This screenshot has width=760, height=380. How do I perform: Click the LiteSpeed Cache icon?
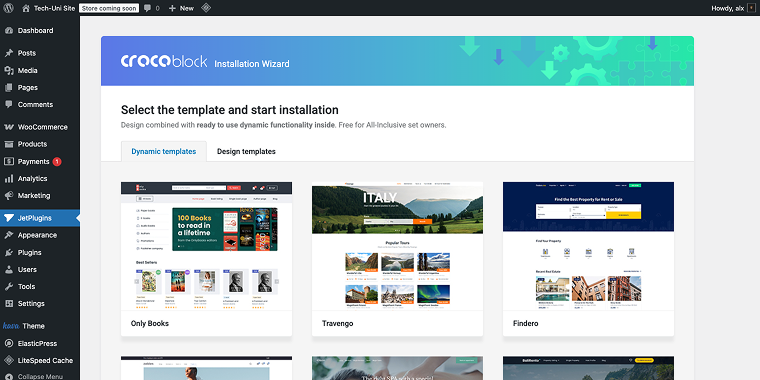[9, 361]
